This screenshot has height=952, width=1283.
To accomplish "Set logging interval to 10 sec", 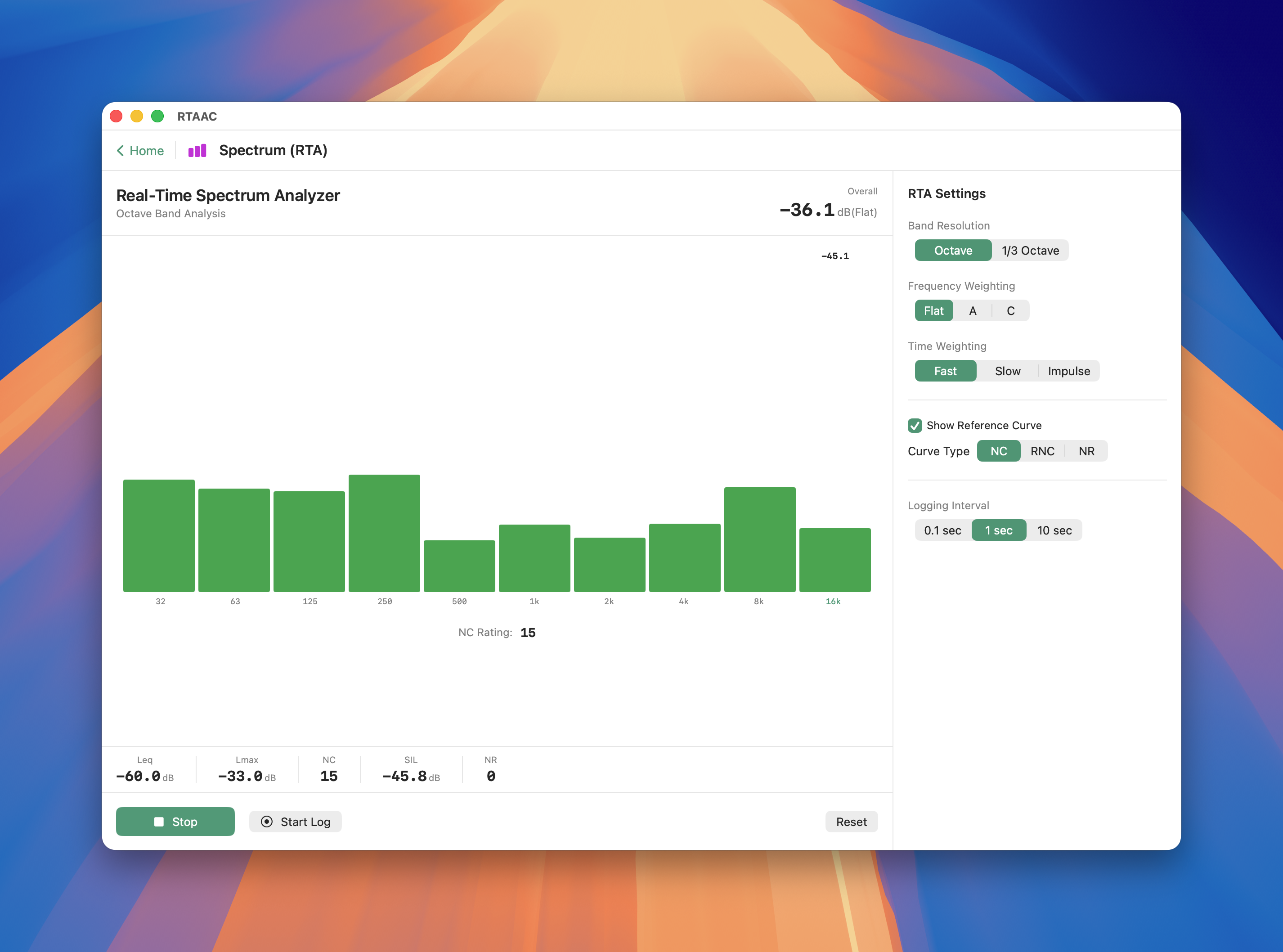I will point(1054,530).
